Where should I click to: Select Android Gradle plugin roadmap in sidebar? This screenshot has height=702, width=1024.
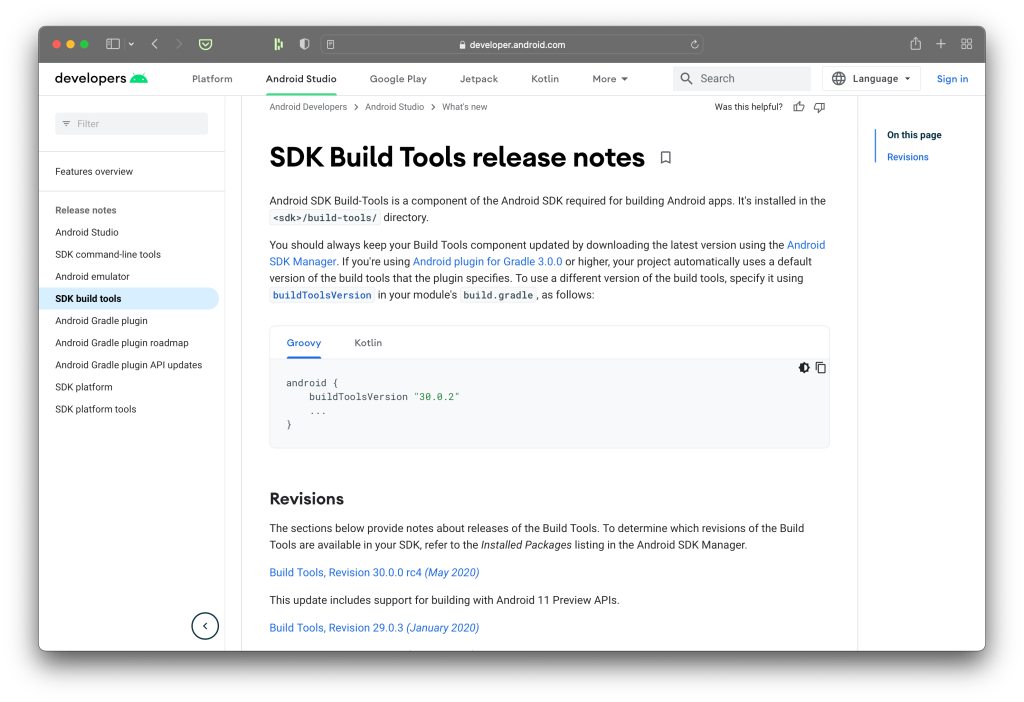tap(122, 343)
